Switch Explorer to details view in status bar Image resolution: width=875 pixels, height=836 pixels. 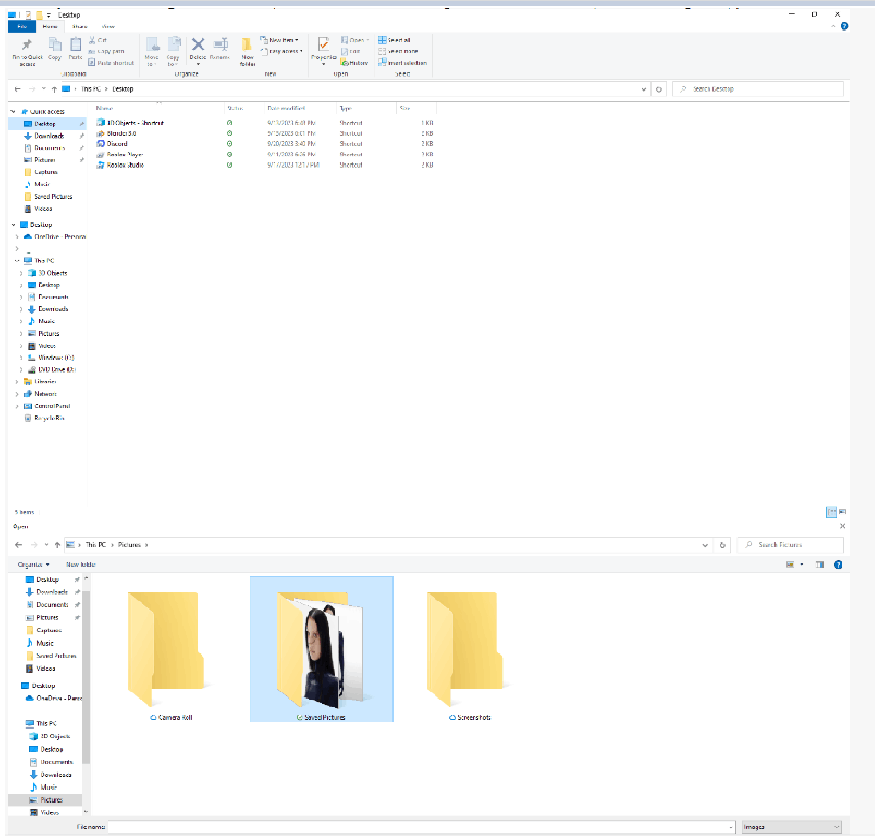tap(831, 512)
